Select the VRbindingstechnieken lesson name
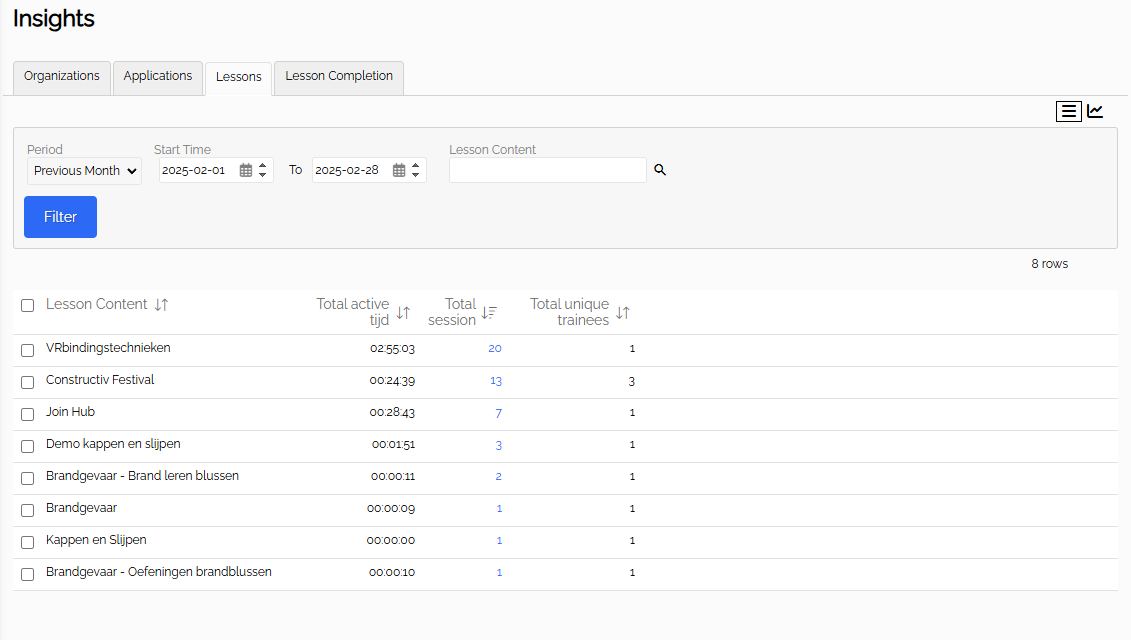This screenshot has height=640, width=1131. [108, 348]
